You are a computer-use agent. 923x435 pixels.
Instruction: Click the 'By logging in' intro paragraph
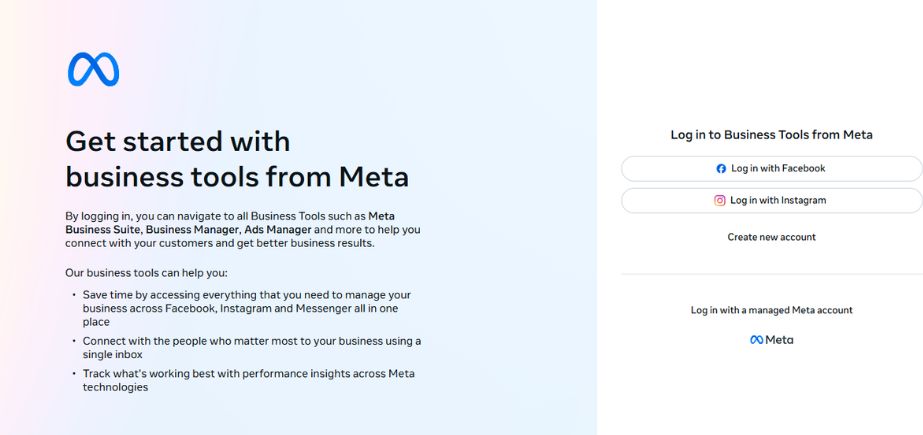[243, 230]
